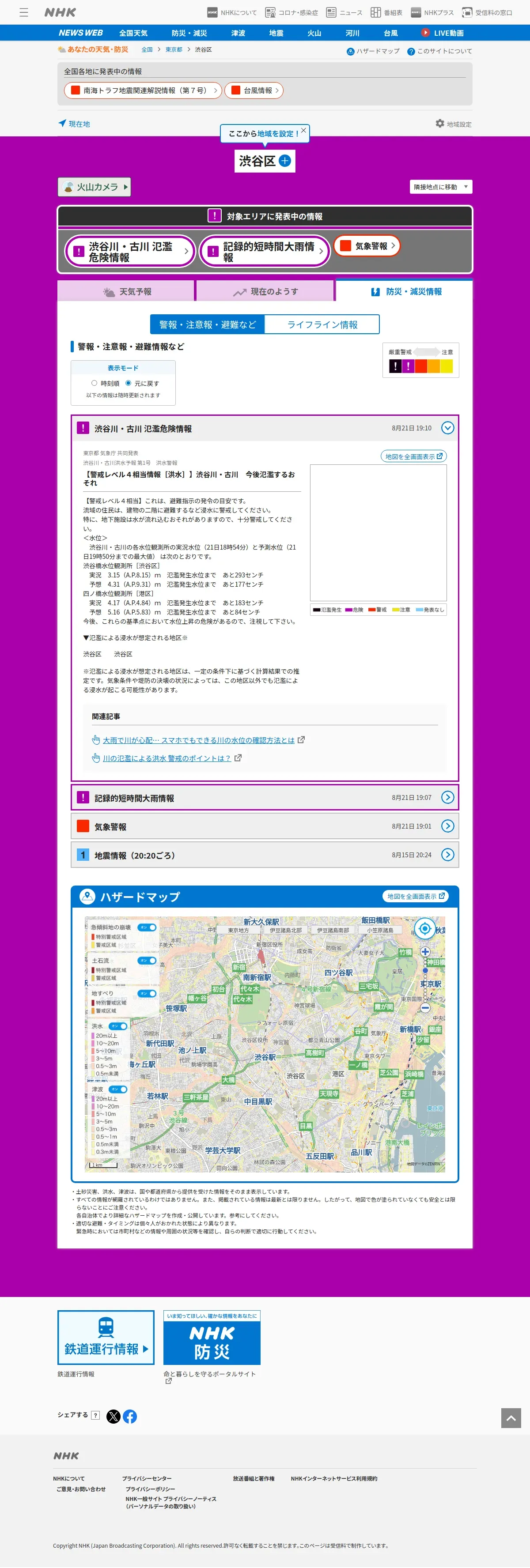The image size is (530, 1568).
Task: Open the 鉄道運行情報 banner
Action: (x=106, y=1337)
